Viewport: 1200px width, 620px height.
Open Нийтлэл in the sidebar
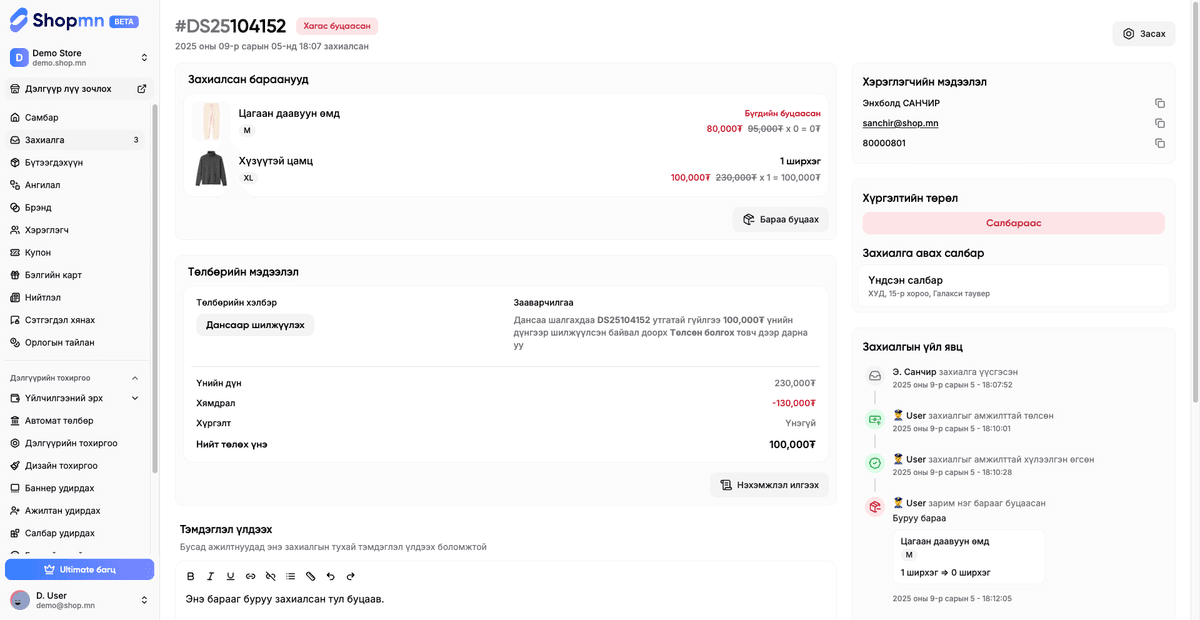pos(77,298)
